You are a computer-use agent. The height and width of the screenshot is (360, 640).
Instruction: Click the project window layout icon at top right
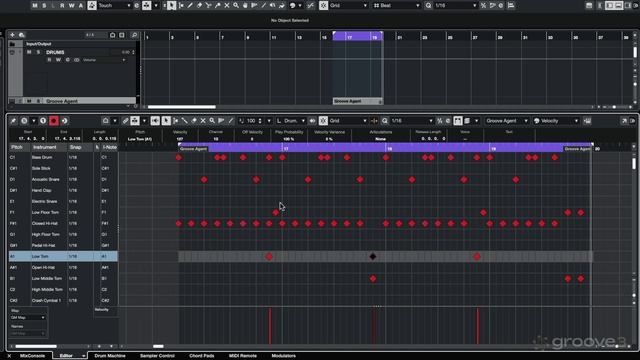[x=589, y=5]
